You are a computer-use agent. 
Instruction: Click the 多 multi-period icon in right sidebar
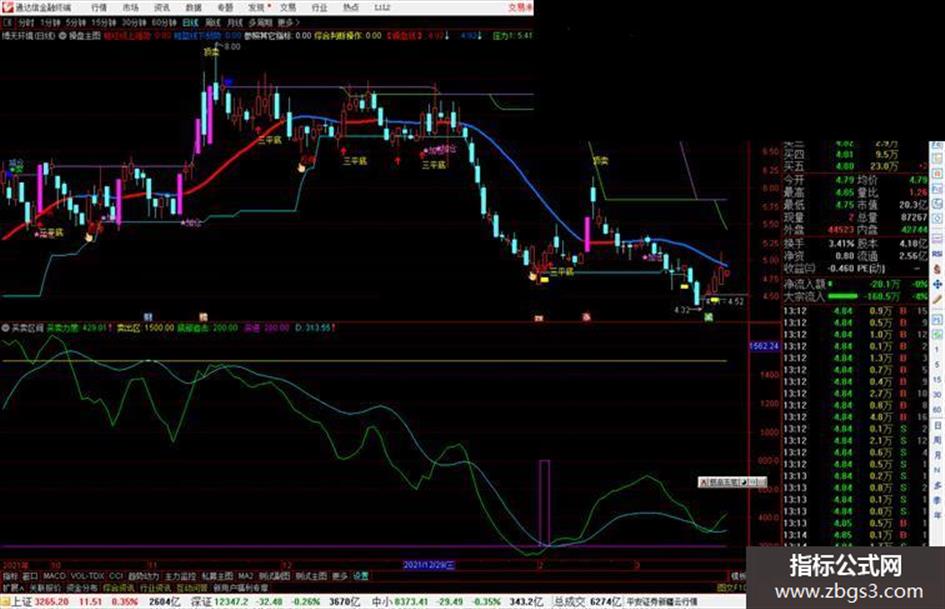(x=937, y=486)
